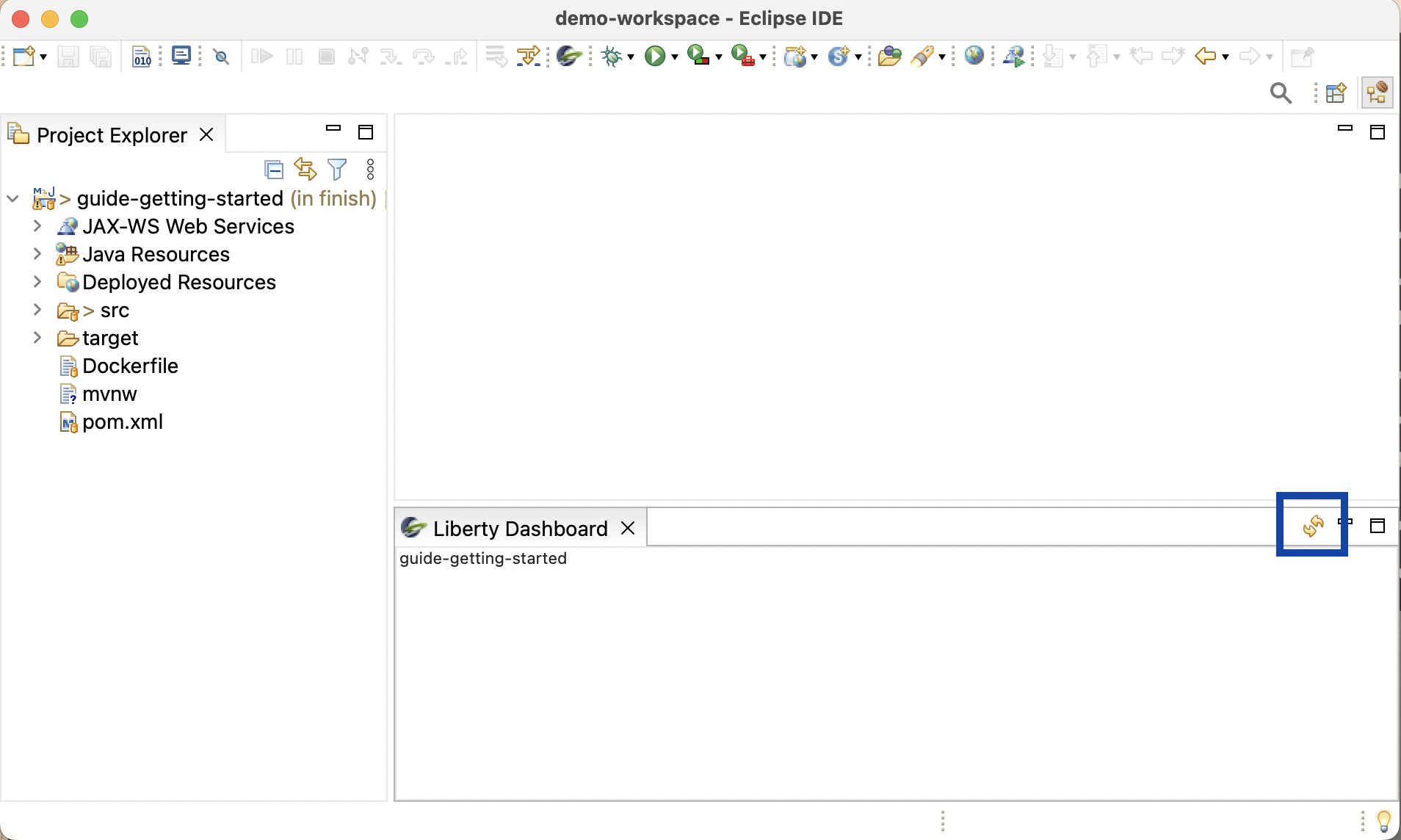The height and width of the screenshot is (840, 1401).
Task: Select the Dockerfile file
Action: [x=130, y=366]
